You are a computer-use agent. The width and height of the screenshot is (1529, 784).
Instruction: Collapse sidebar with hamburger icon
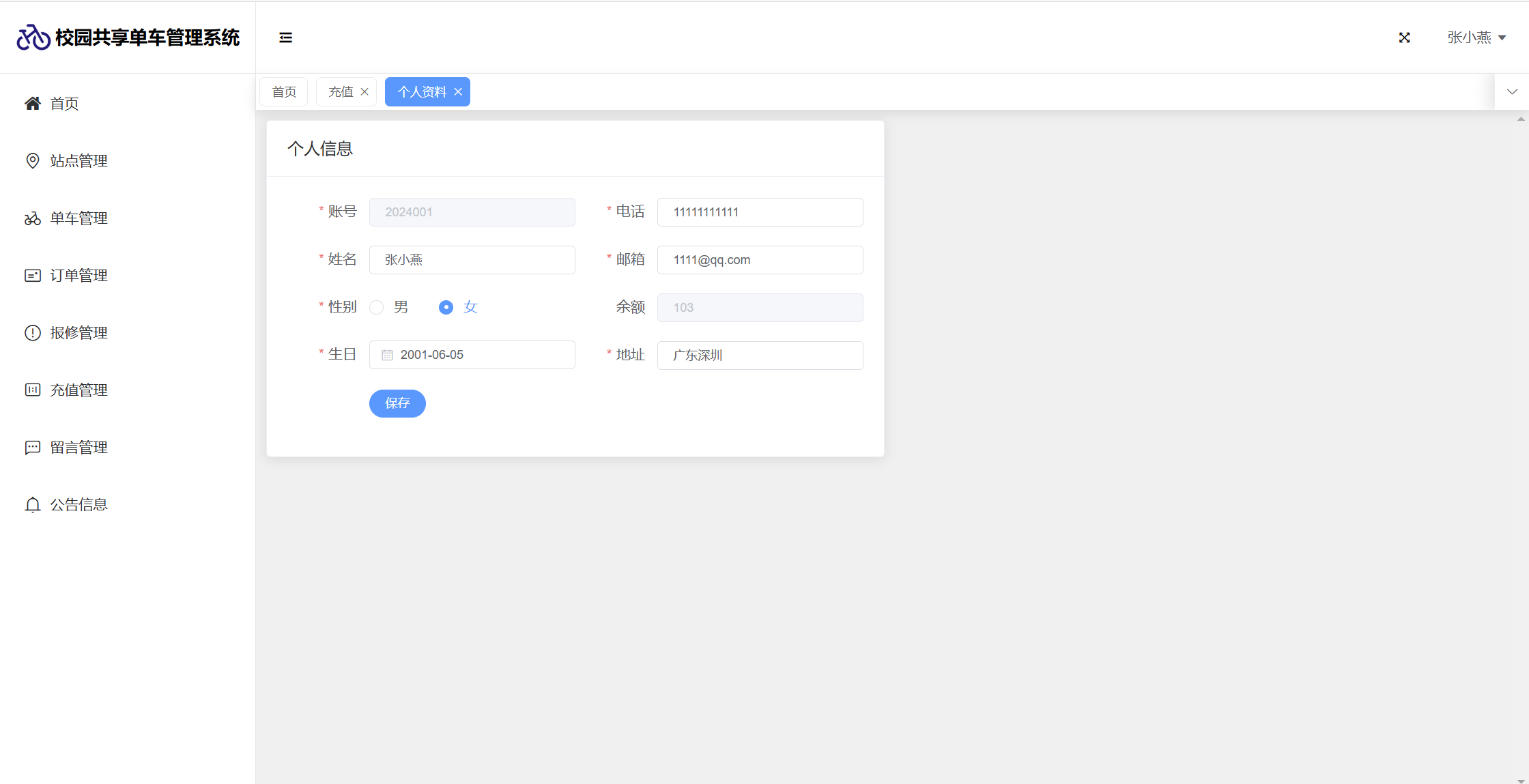pos(285,38)
